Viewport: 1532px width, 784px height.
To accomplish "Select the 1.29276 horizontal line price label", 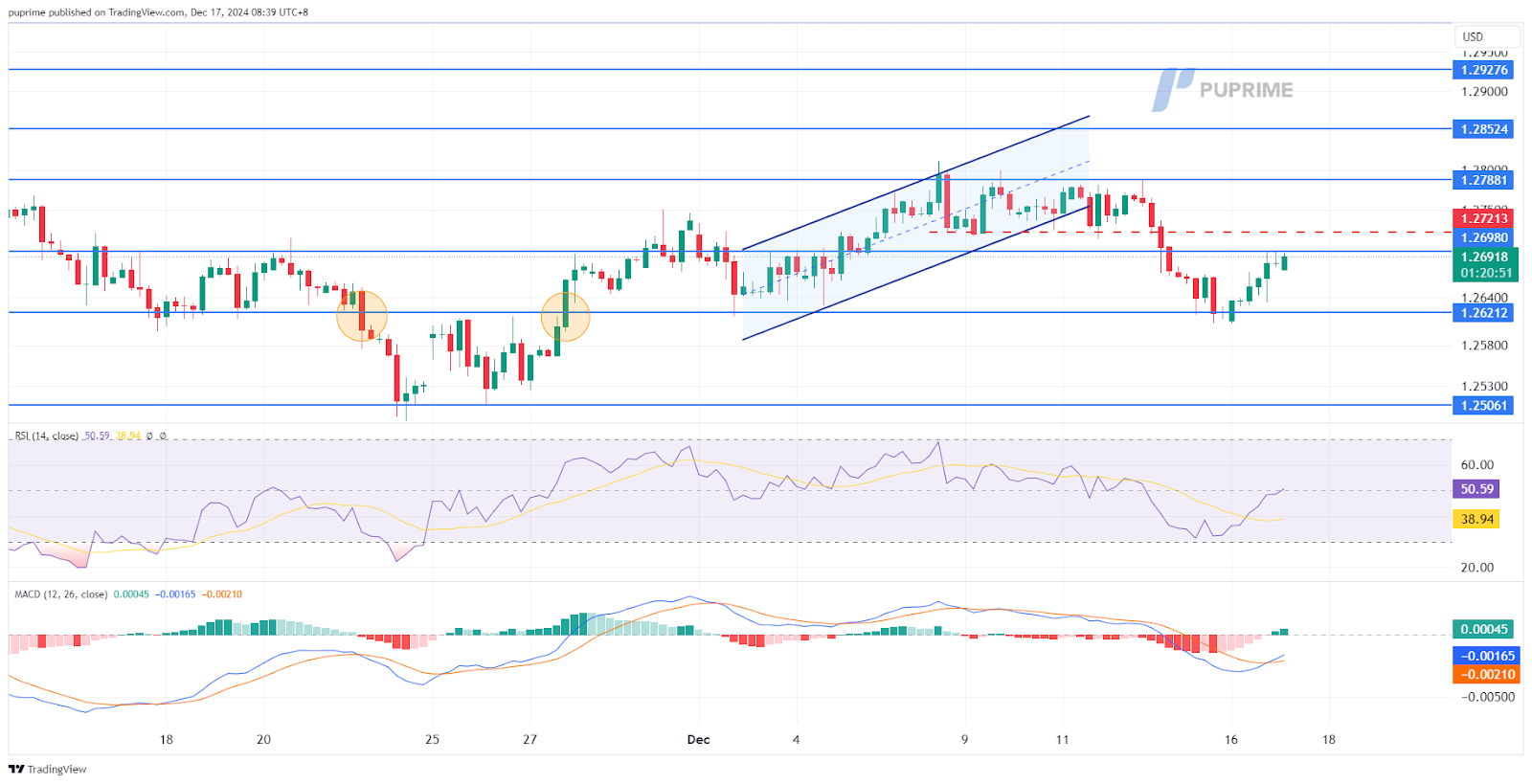I will (x=1483, y=70).
